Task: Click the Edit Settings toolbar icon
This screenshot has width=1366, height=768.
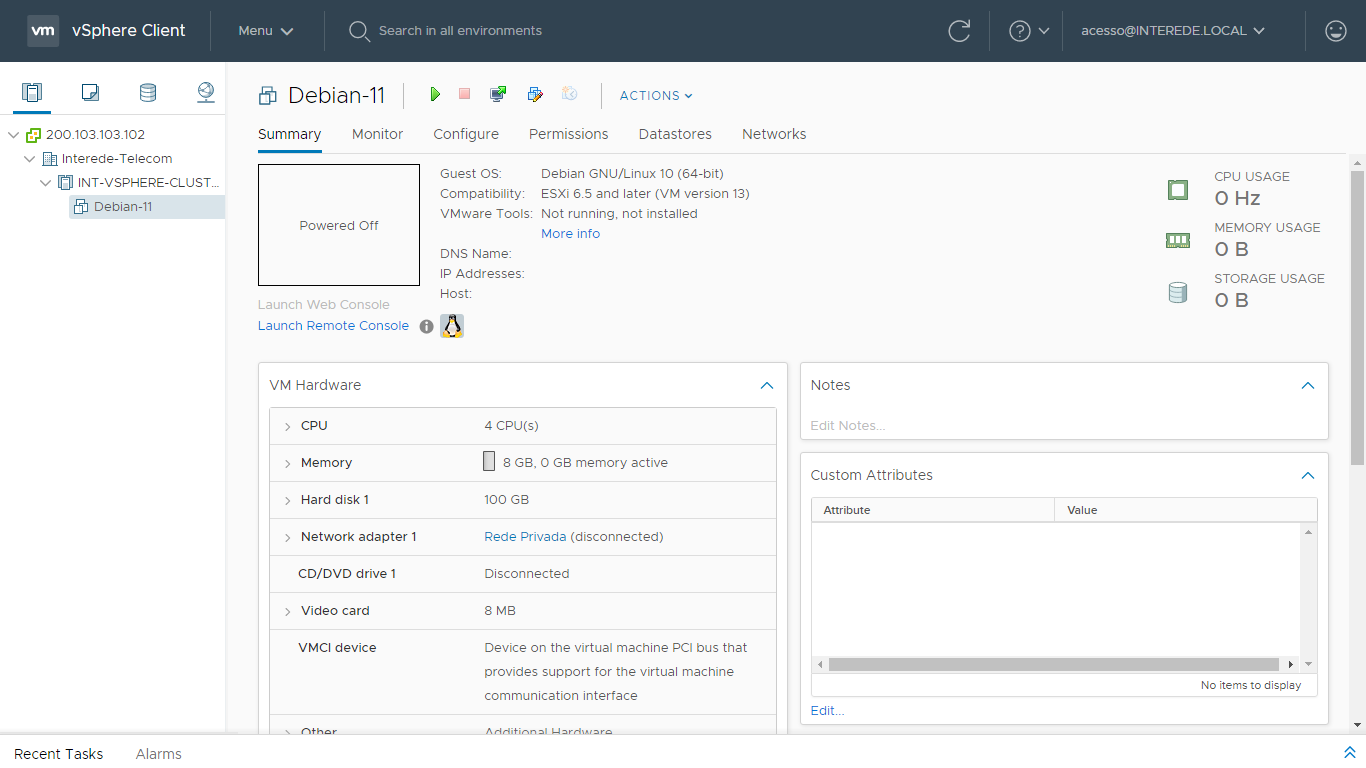Action: (535, 94)
